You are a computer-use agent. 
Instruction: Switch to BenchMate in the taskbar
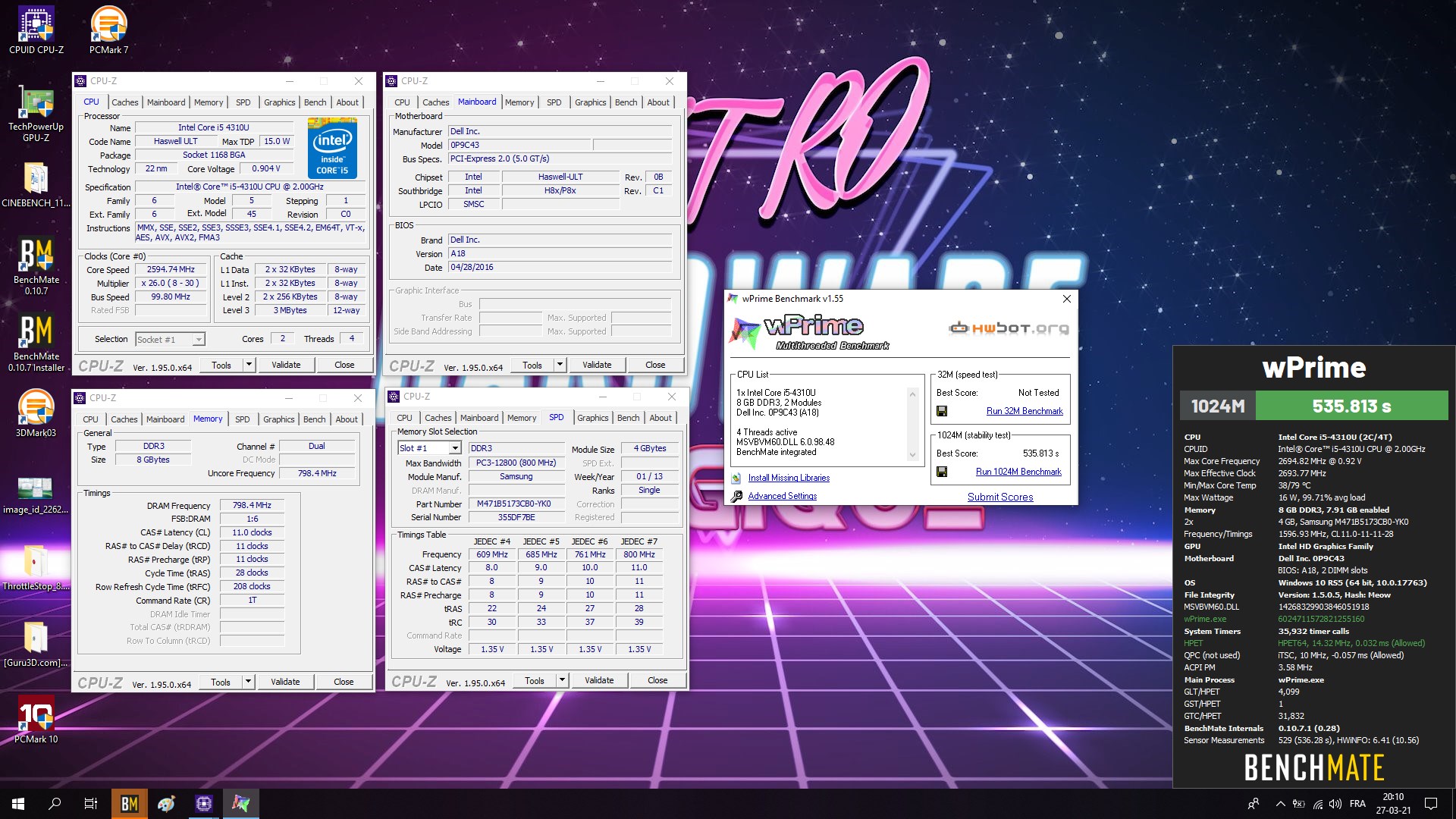[129, 804]
